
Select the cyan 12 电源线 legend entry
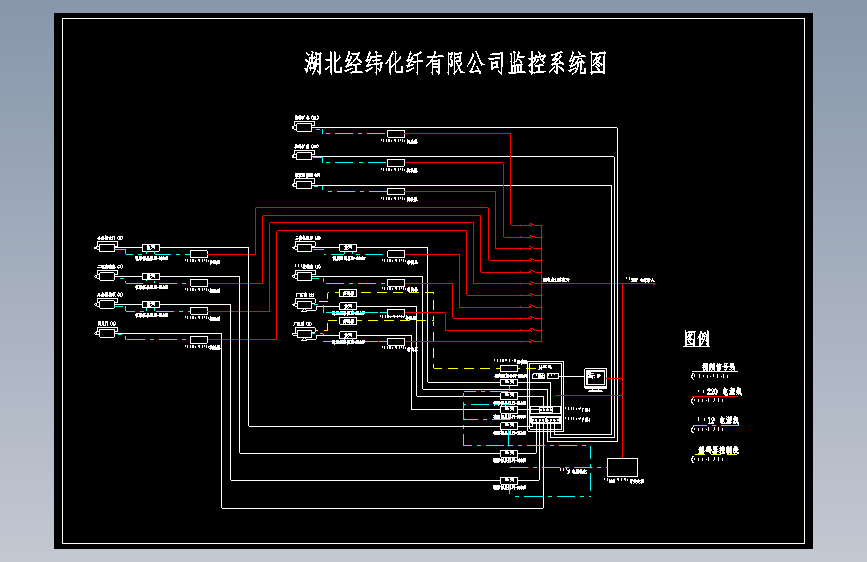(x=715, y=424)
